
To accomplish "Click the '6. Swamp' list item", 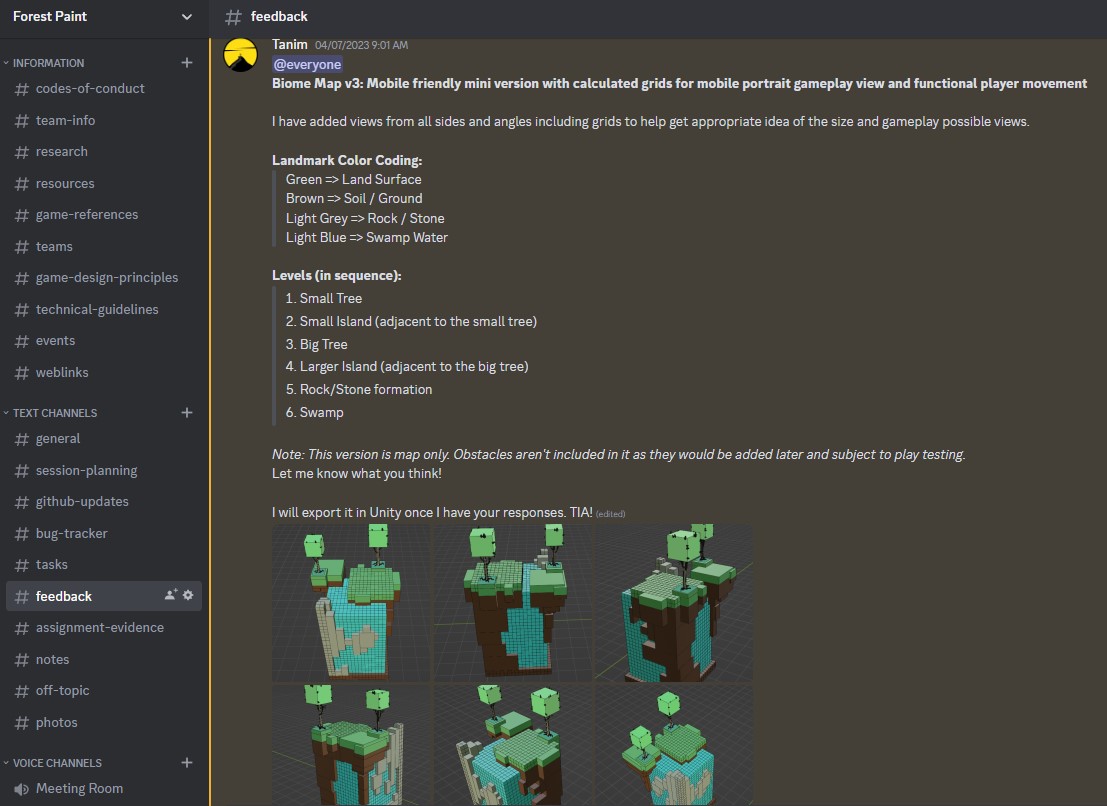I will click(315, 412).
